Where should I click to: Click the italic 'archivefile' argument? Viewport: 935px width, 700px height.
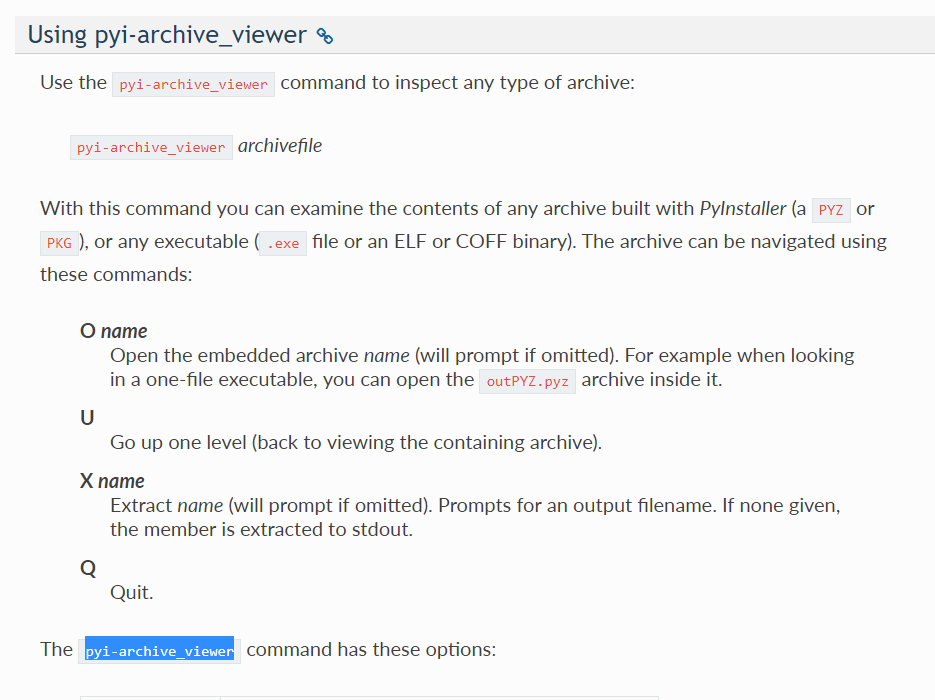280,146
